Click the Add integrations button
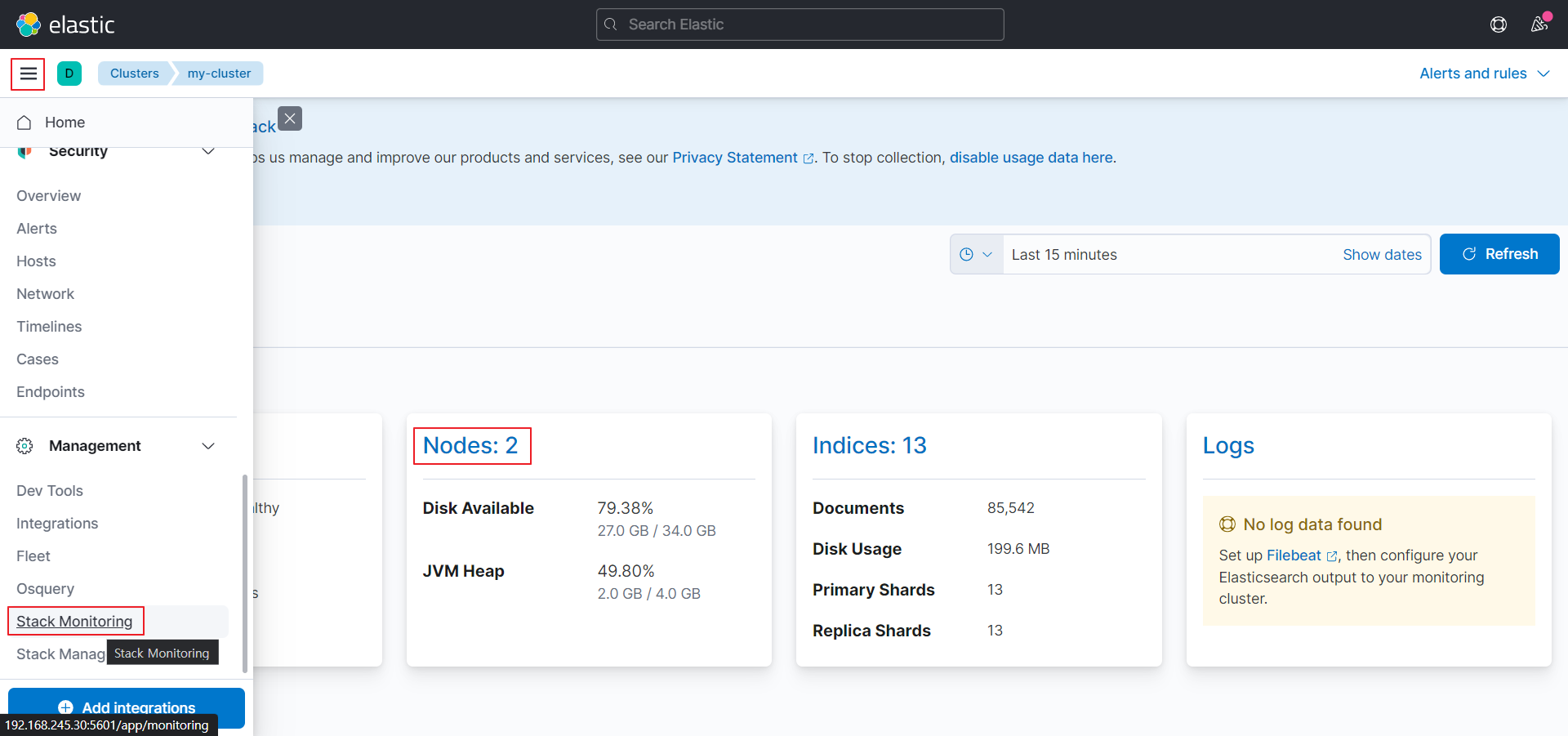Image resolution: width=1568 pixels, height=736 pixels. tap(127, 707)
